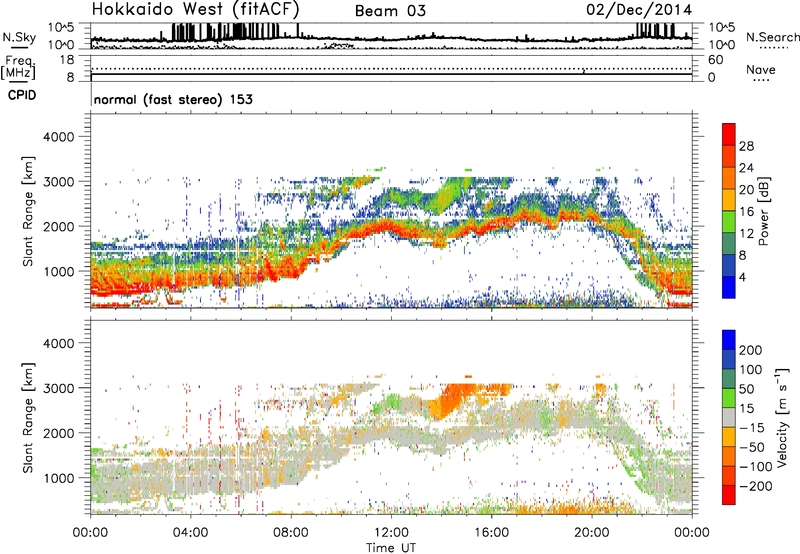Click the 'Velocity [m s-1]' colorbar title
This screenshot has width=800, height=554.
pos(781,417)
